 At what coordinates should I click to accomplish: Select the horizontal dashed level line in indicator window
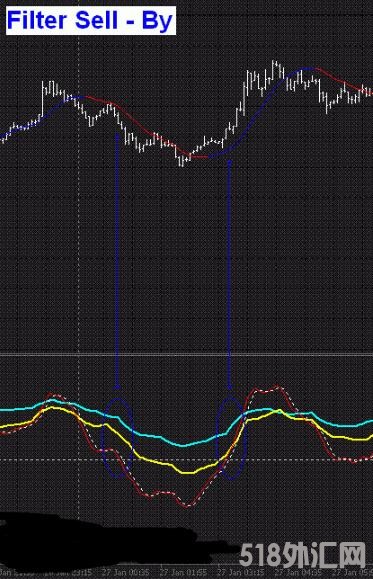[186, 460]
